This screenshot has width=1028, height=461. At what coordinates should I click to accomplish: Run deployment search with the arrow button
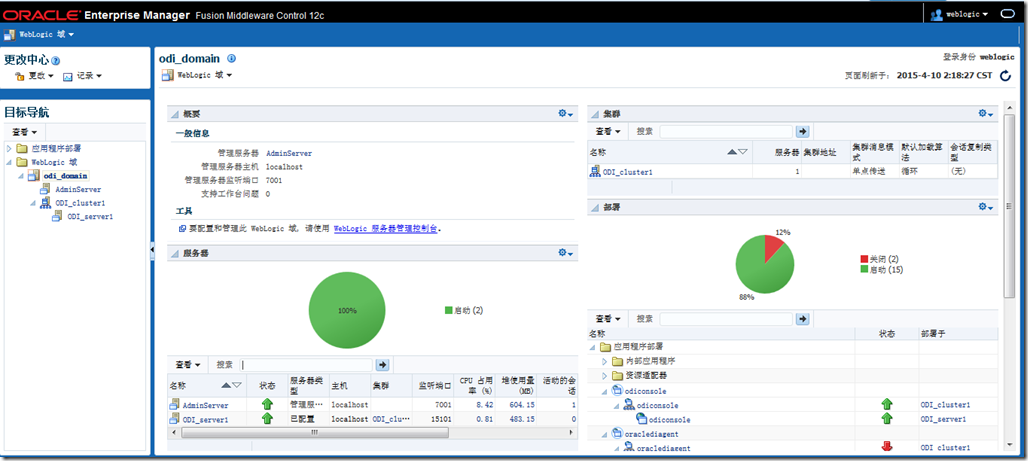(x=802, y=319)
